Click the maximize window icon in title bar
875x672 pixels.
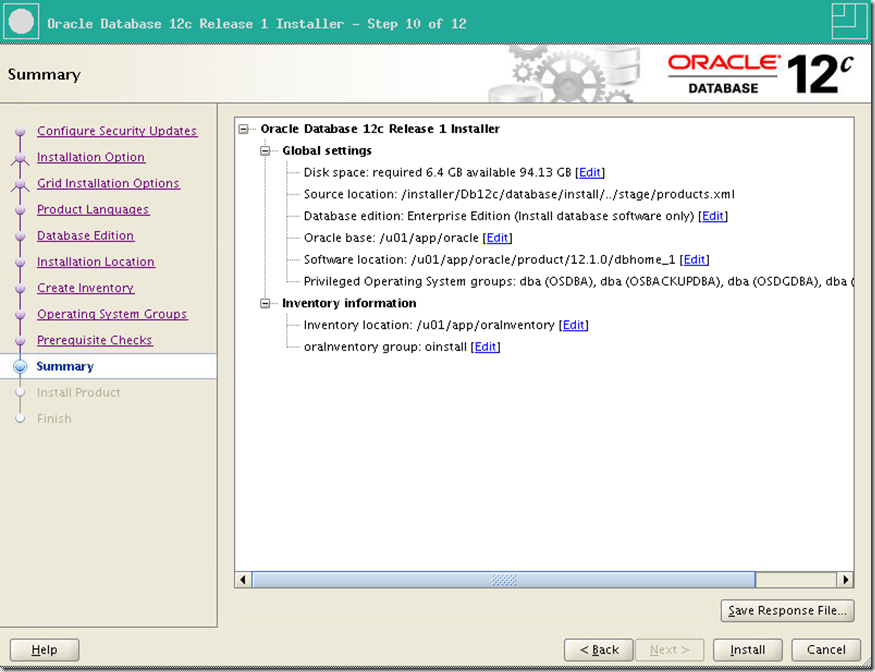point(849,22)
